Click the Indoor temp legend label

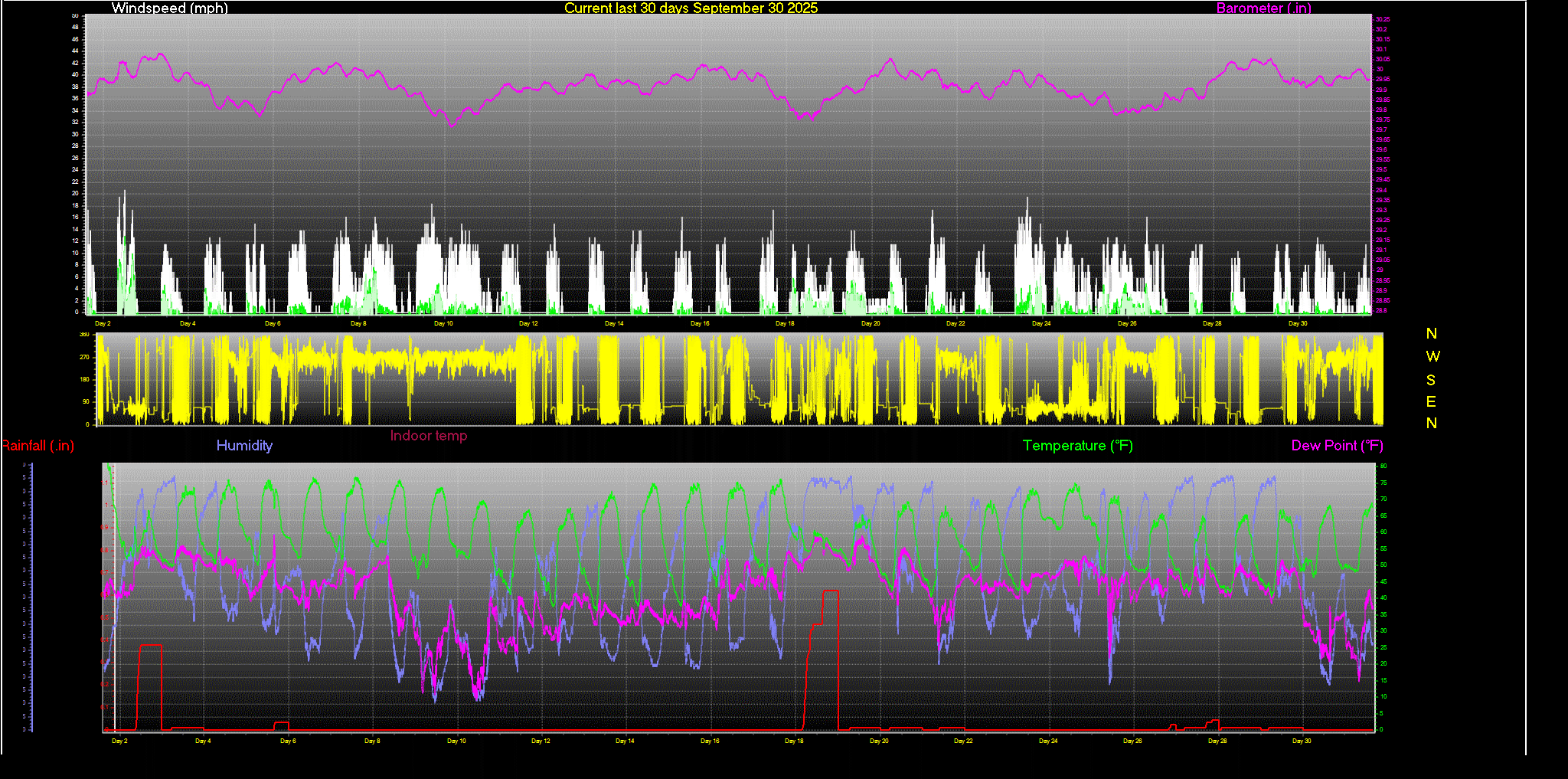(428, 436)
